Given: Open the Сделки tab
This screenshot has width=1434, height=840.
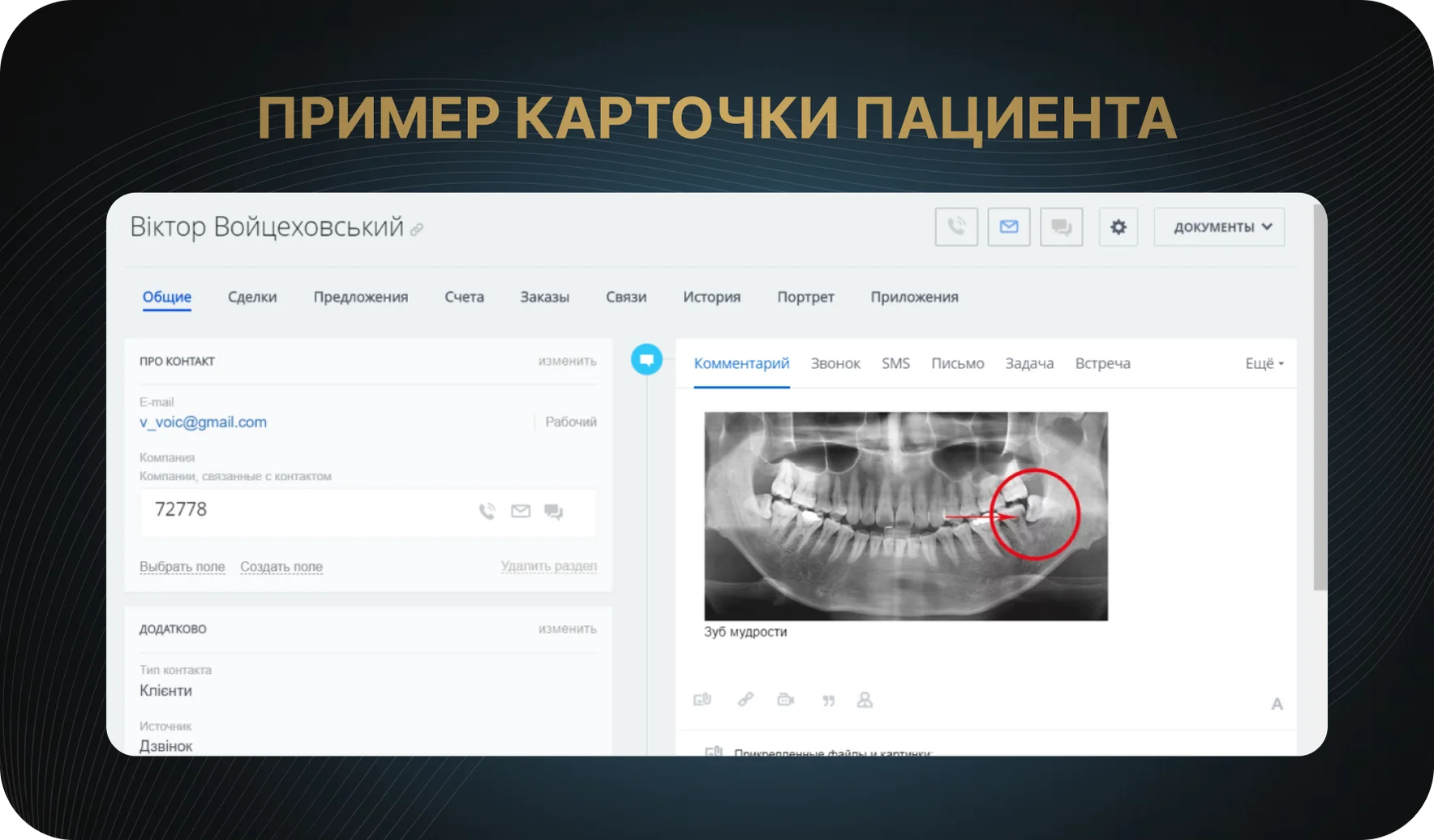Looking at the screenshot, I should [x=252, y=297].
